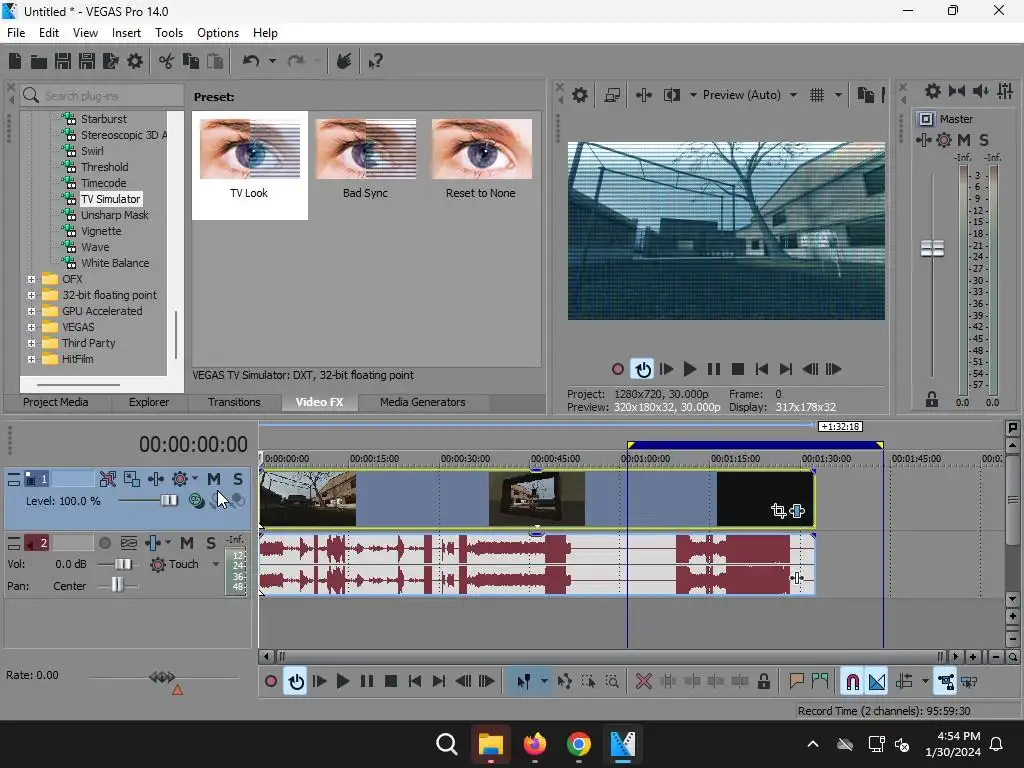Open the Insert menu
Image resolution: width=1024 pixels, height=768 pixels.
point(126,33)
